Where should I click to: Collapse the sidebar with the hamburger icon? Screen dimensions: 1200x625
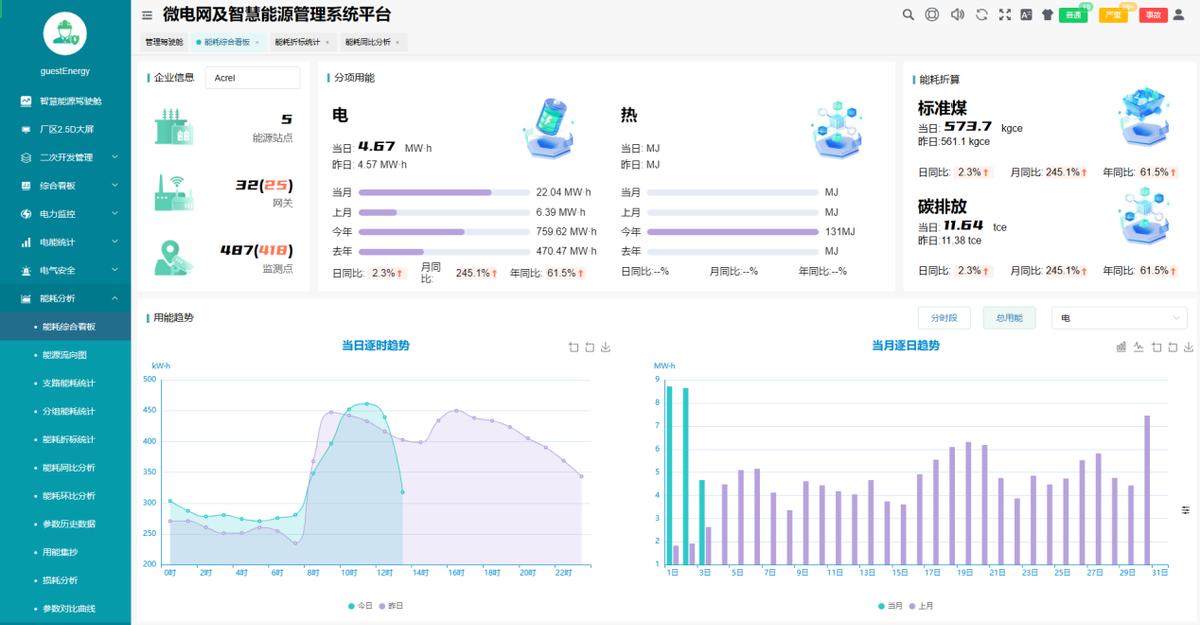pos(147,15)
